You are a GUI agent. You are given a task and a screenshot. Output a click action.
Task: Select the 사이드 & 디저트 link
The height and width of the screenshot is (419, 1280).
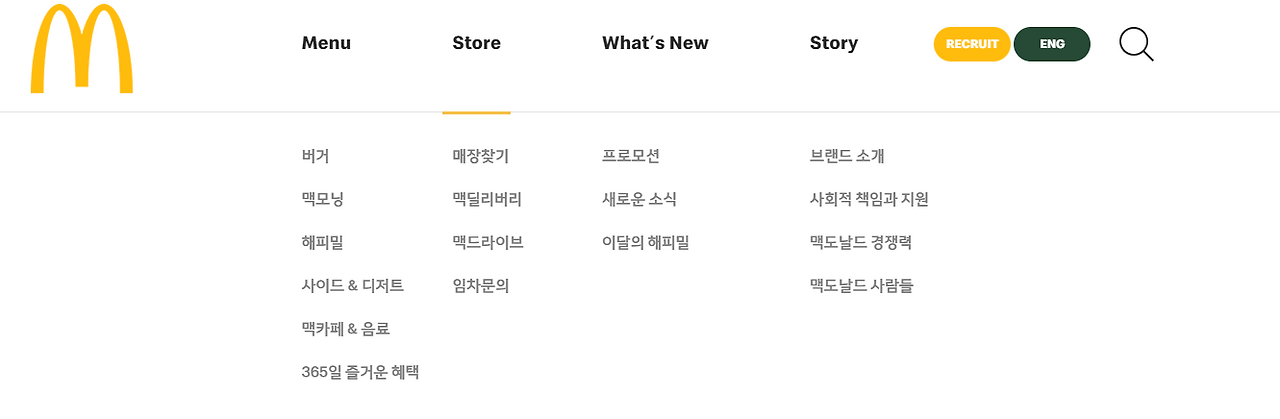tap(352, 286)
